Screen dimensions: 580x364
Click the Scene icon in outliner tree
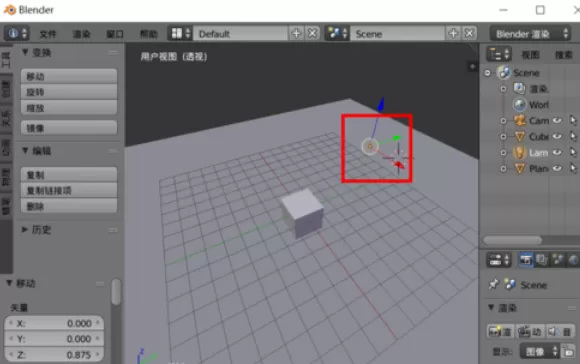[503, 73]
